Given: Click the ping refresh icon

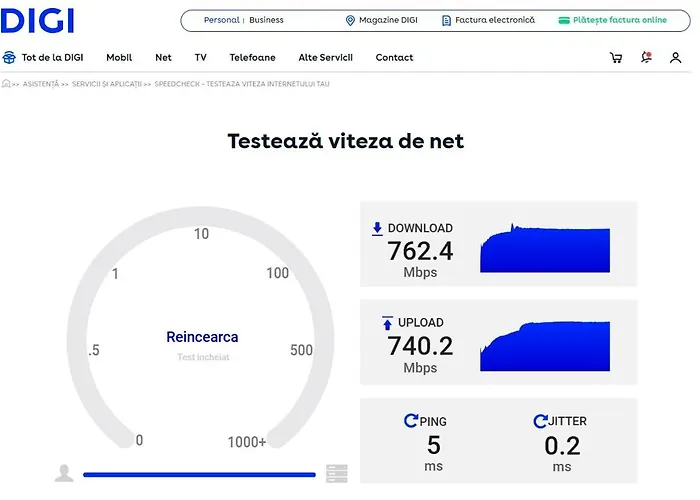Looking at the screenshot, I should pos(410,421).
